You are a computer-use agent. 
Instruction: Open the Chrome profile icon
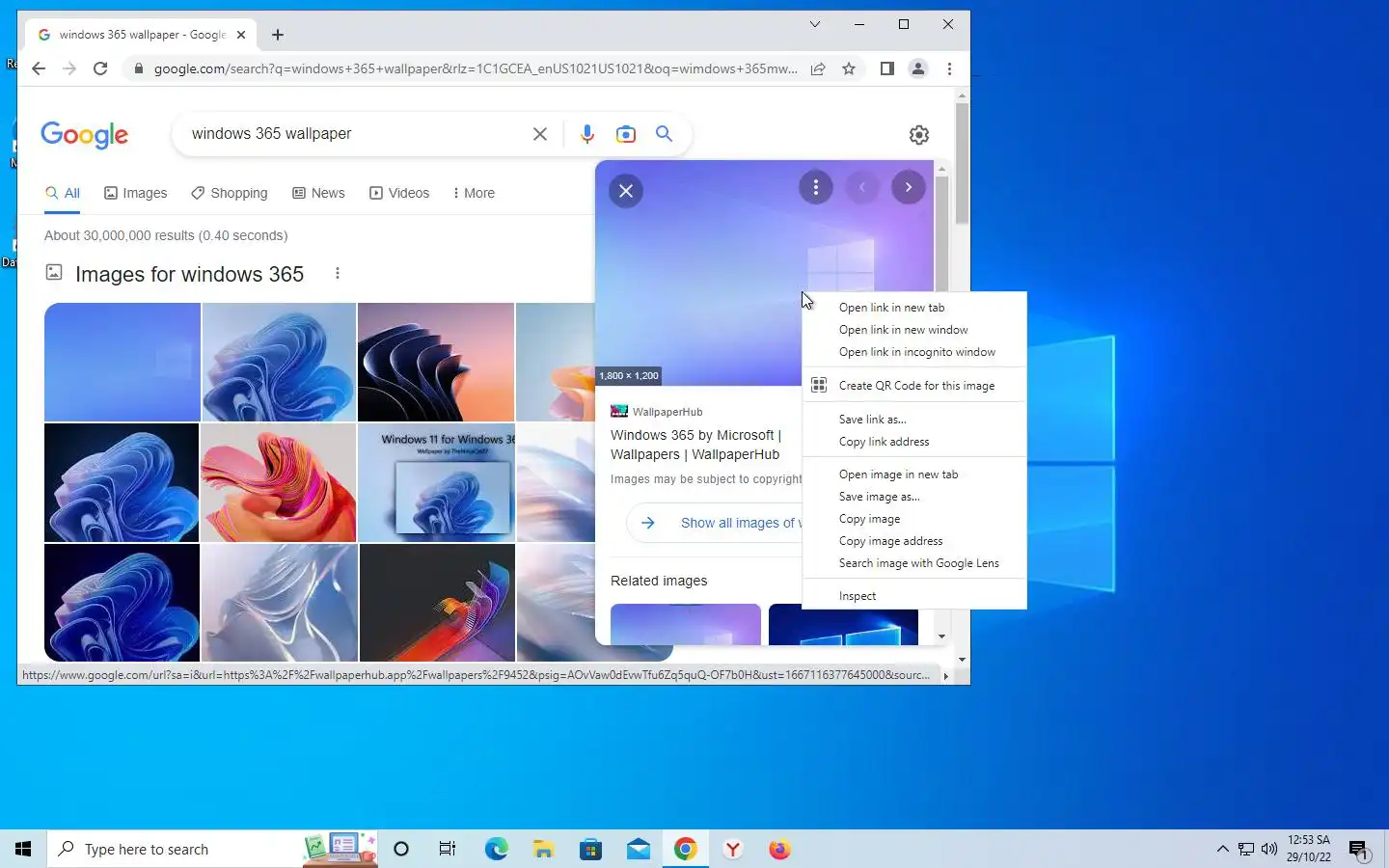coord(918,68)
